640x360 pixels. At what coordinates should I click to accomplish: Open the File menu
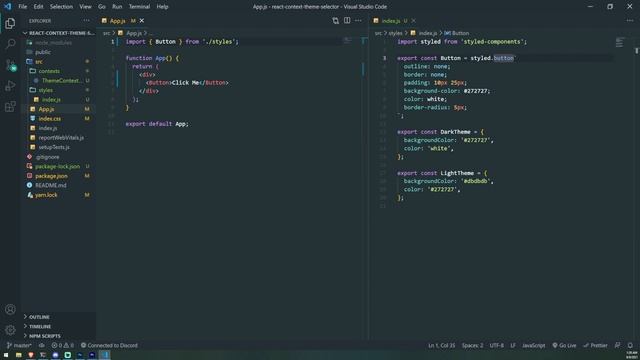pos(22,7)
